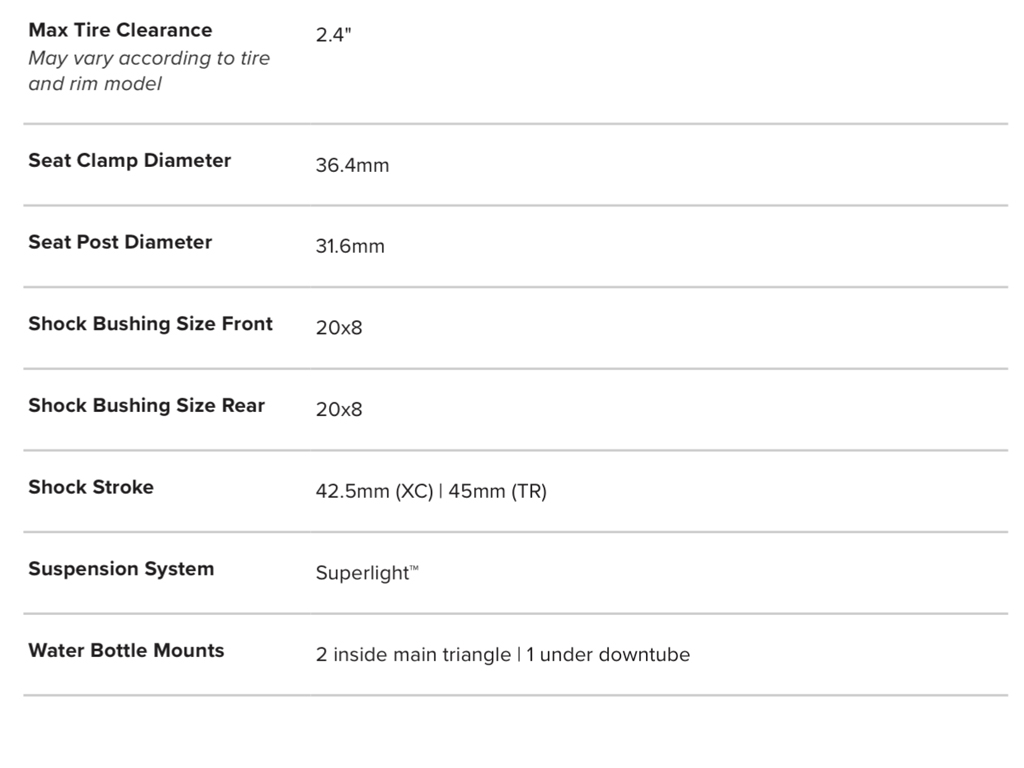Image resolution: width=1024 pixels, height=768 pixels.
Task: Click the italic tire and rim note
Action: [149, 71]
